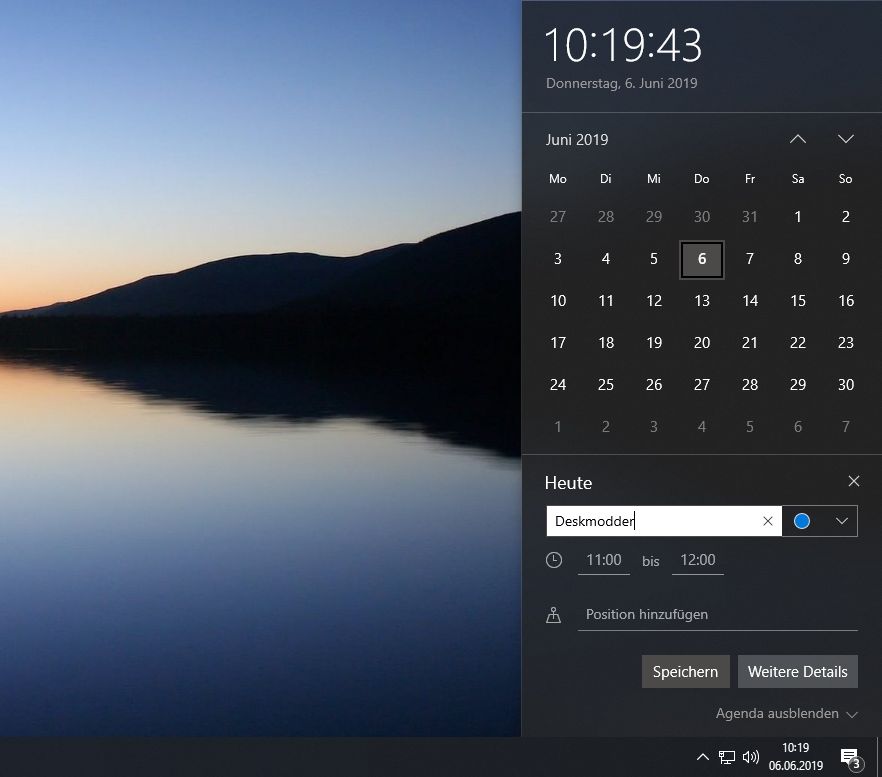This screenshot has width=882, height=777.
Task: Click the Juni 2019 month header
Action: 577,140
